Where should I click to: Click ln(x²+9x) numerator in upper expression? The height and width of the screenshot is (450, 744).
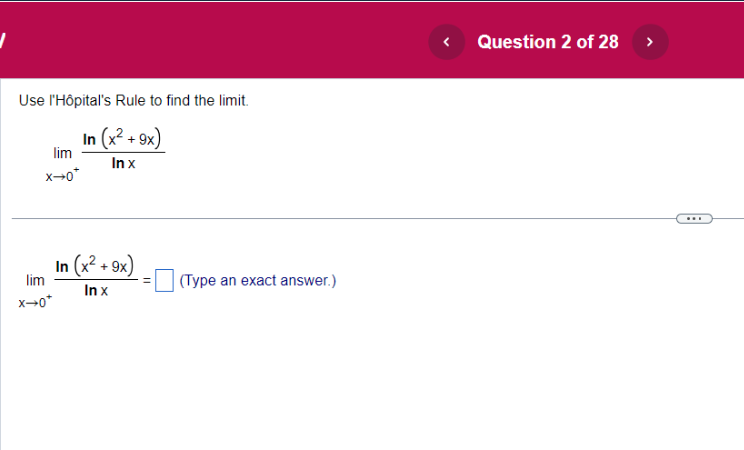coord(122,138)
